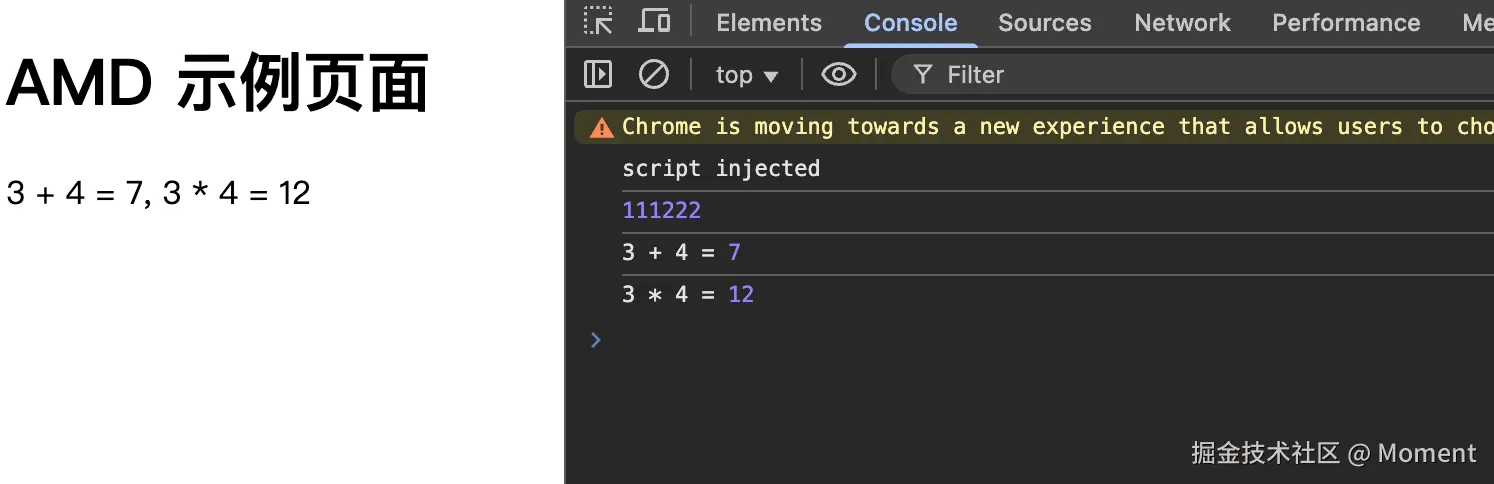The height and width of the screenshot is (484, 1494).
Task: Go to the Network tab
Action: [1182, 22]
